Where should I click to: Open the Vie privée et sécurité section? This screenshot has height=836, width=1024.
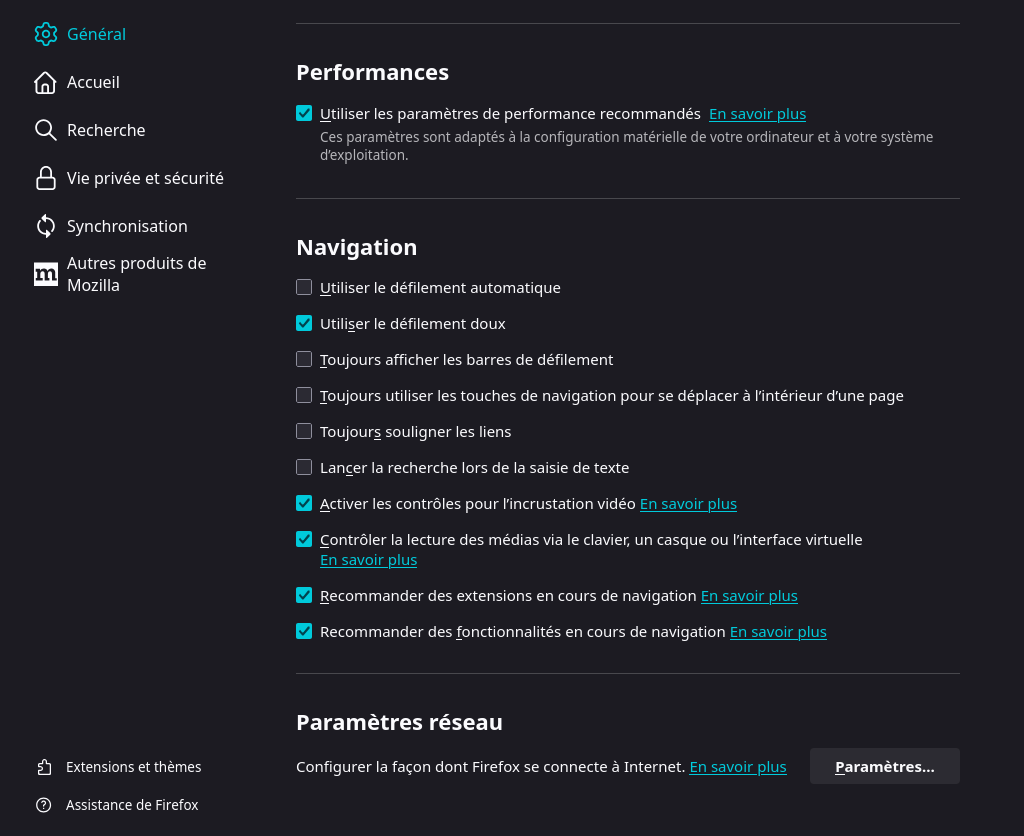145,178
